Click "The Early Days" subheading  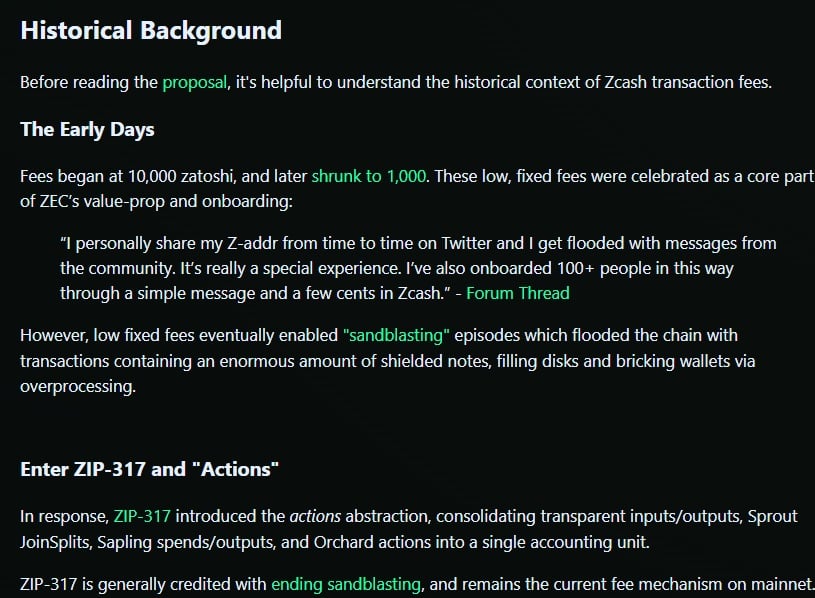[x=87, y=130]
